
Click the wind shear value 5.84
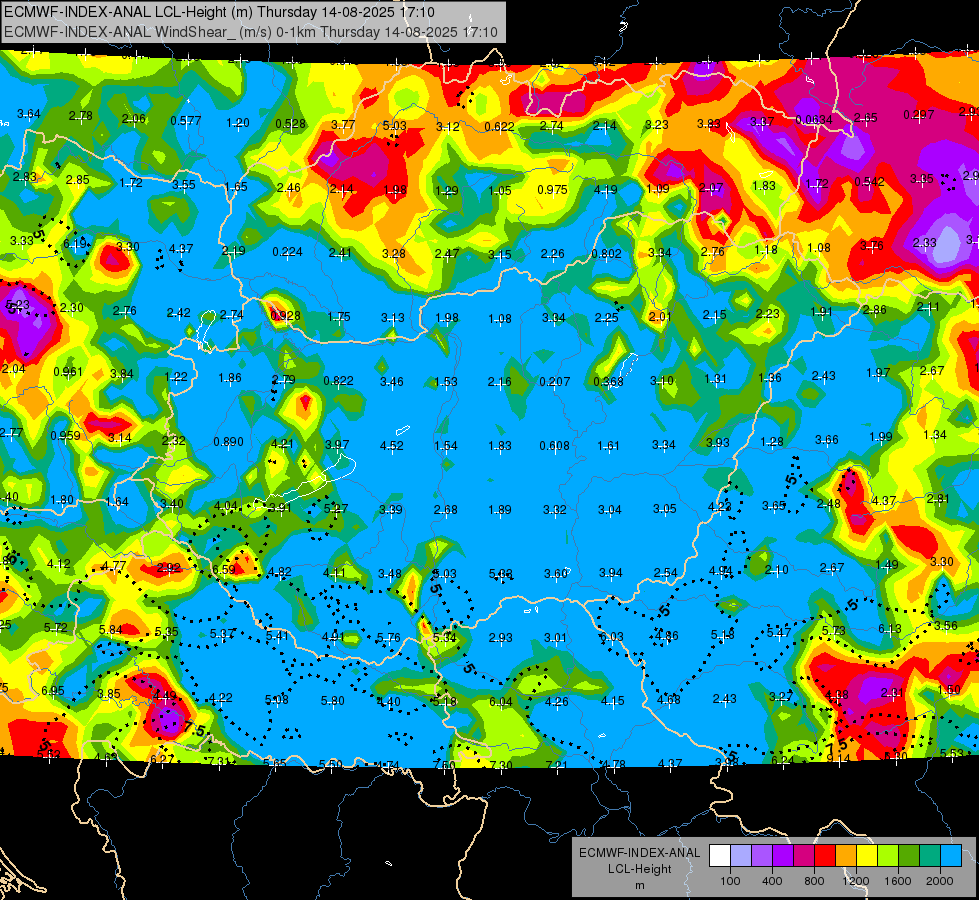coord(111,630)
